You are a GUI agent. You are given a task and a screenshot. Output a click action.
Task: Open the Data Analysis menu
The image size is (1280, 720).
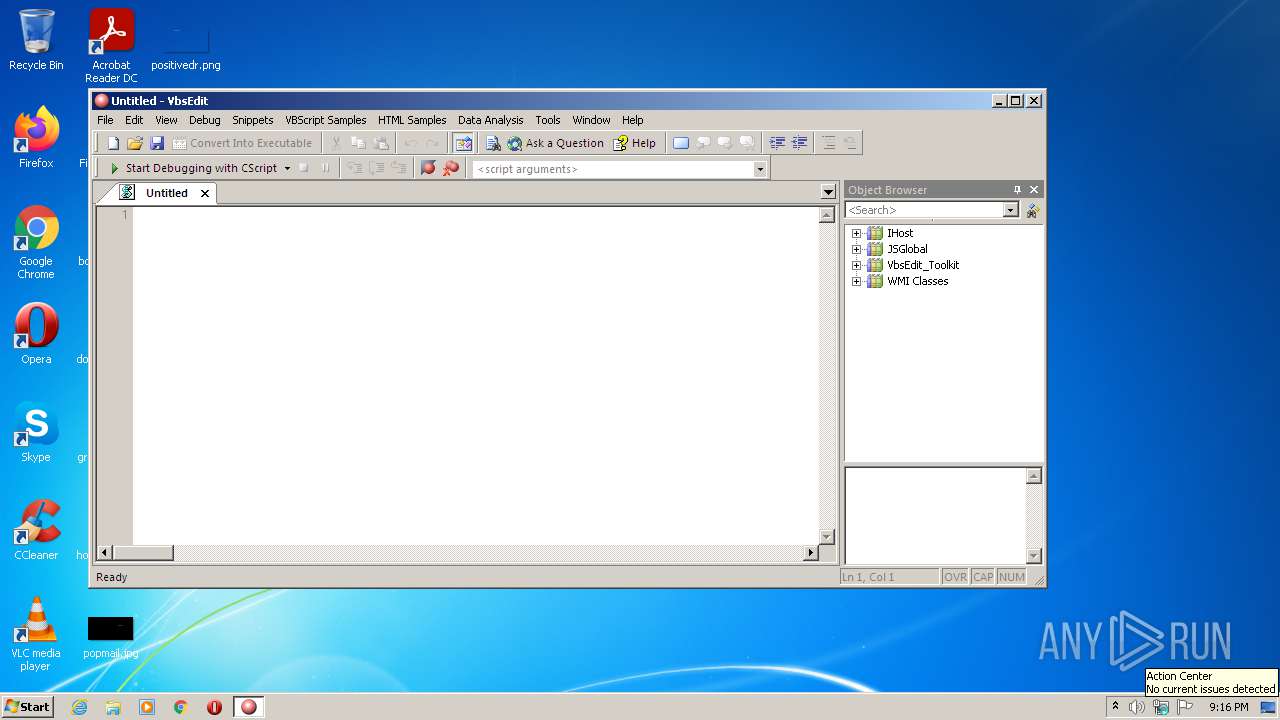pyautogui.click(x=491, y=120)
